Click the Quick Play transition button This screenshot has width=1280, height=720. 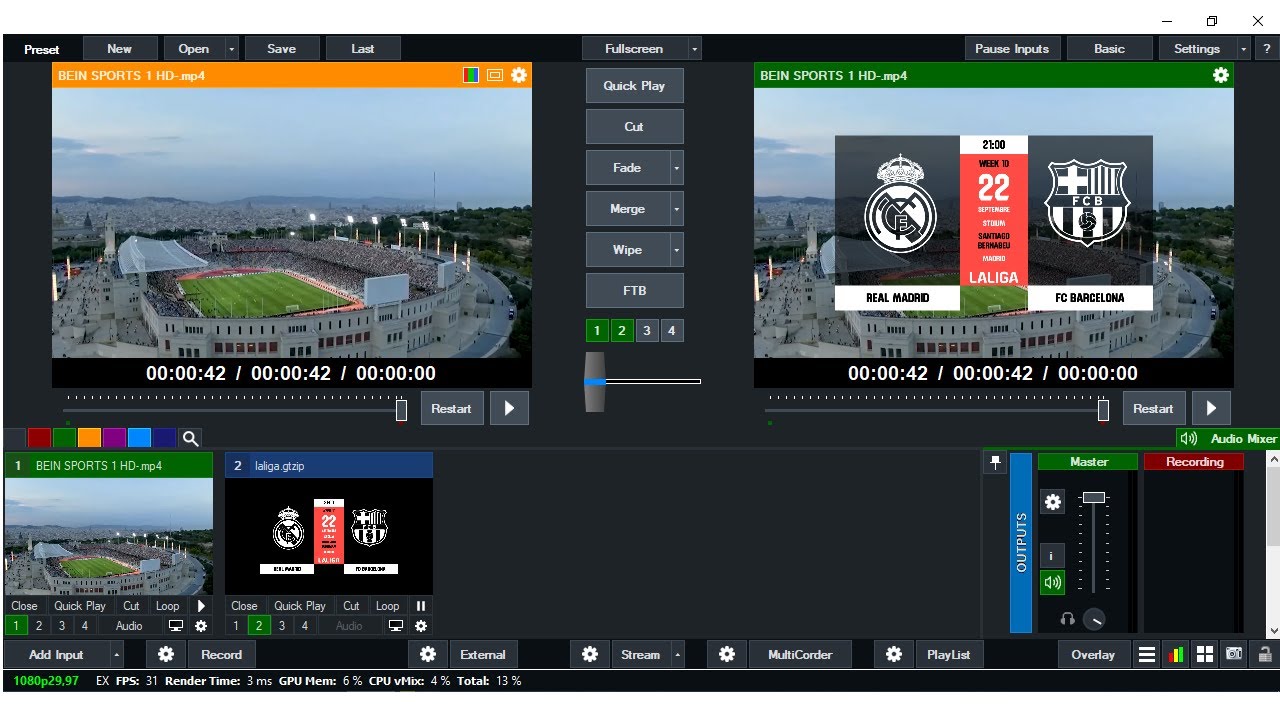pos(634,86)
